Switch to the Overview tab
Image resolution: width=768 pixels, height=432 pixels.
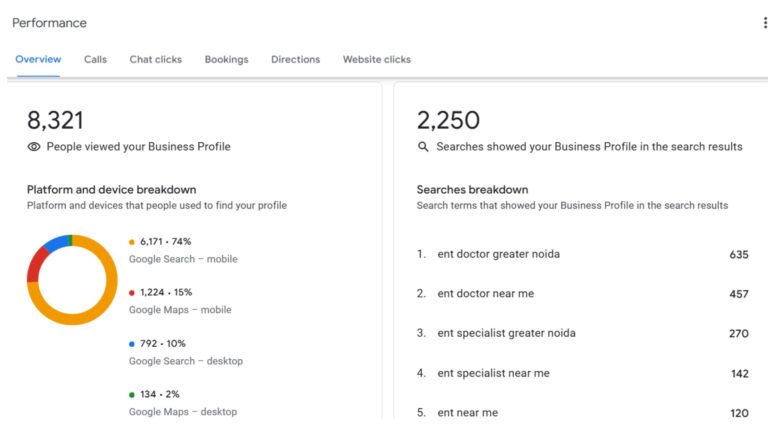(38, 60)
